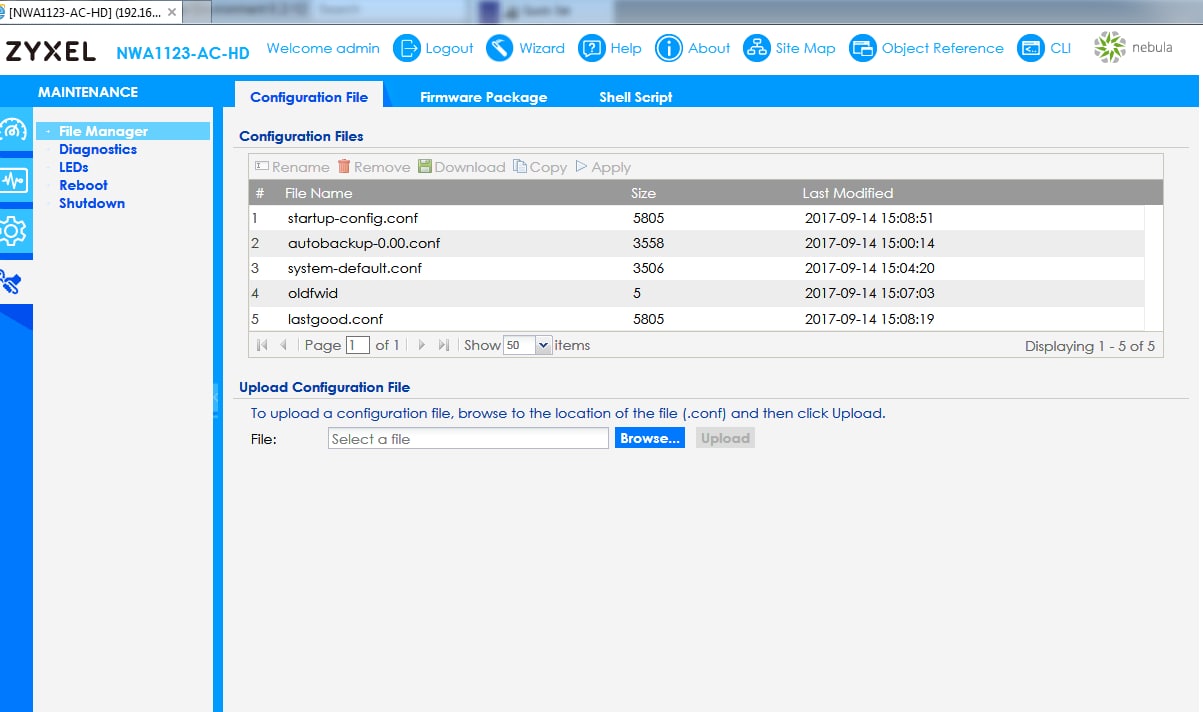
Task: Click the Site Map link text
Action: [x=805, y=48]
